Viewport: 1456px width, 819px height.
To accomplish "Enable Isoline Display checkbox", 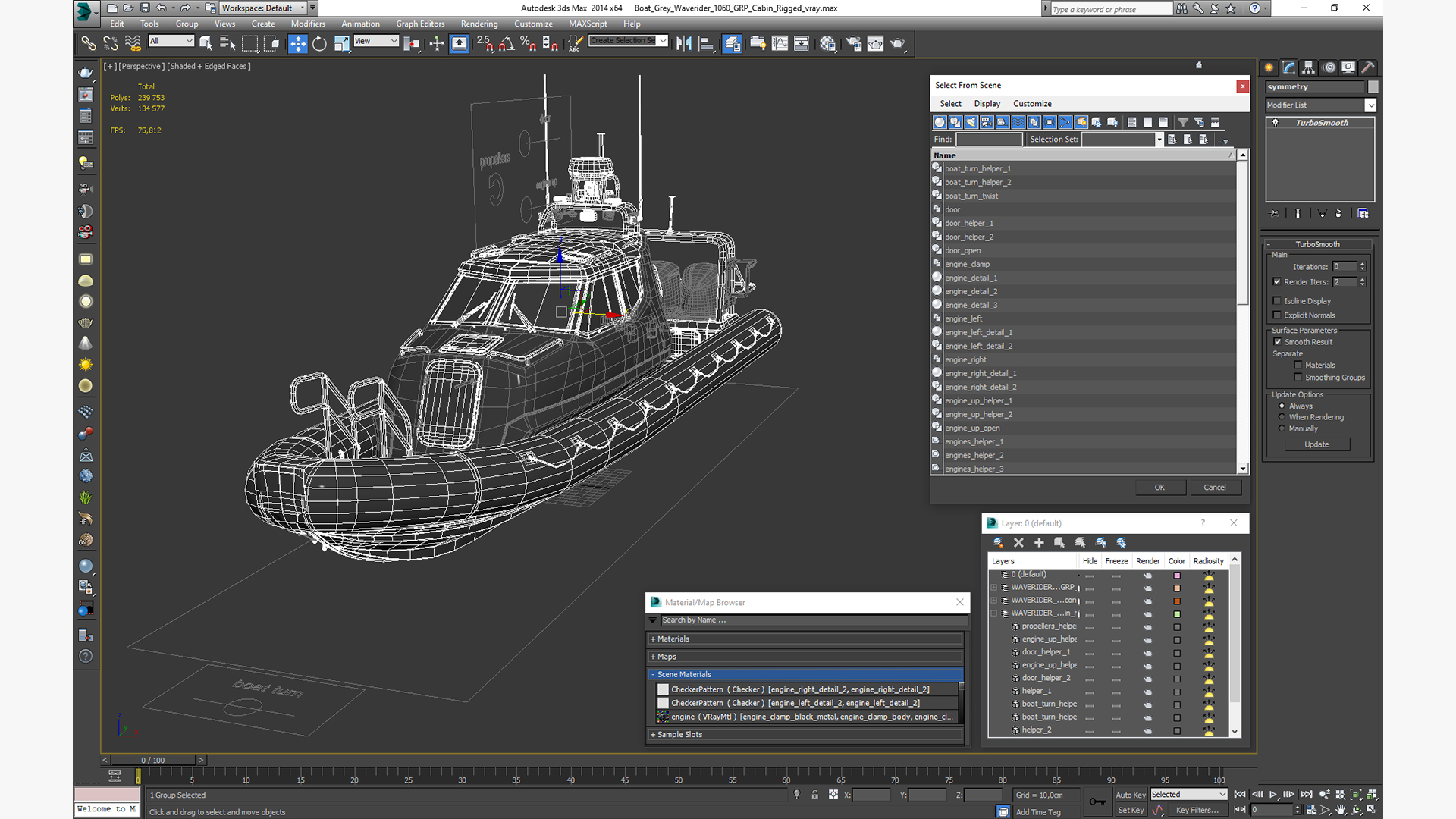I will (1277, 301).
